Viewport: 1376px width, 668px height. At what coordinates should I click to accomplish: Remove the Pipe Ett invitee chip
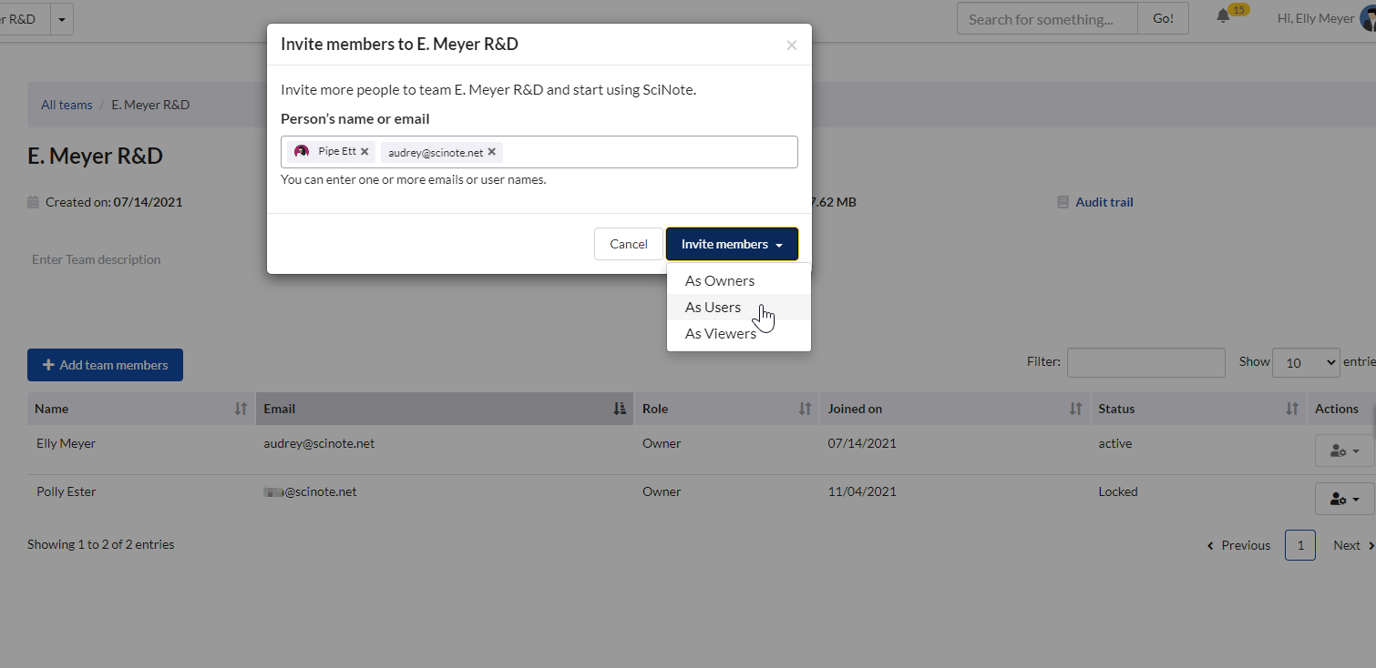point(364,150)
